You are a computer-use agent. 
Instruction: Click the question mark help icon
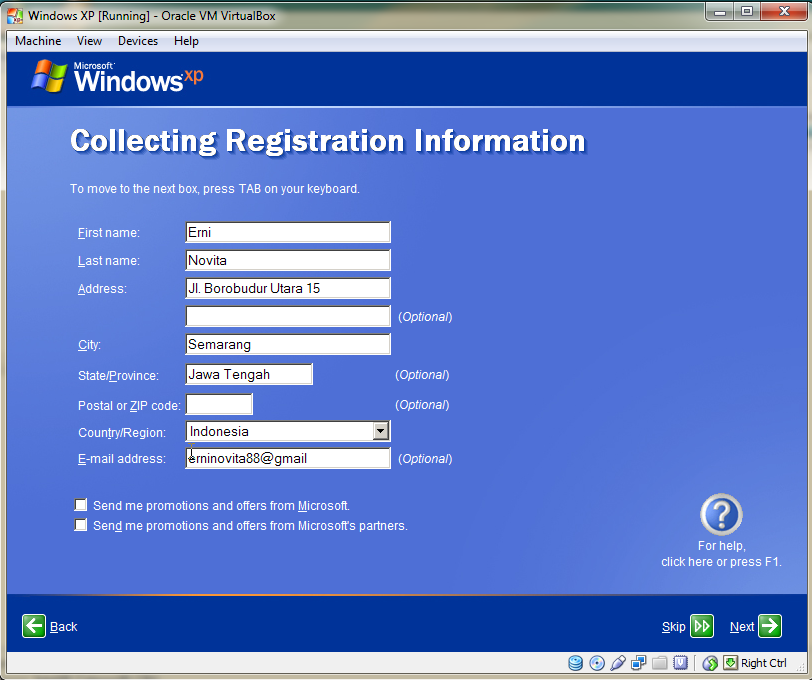click(721, 514)
